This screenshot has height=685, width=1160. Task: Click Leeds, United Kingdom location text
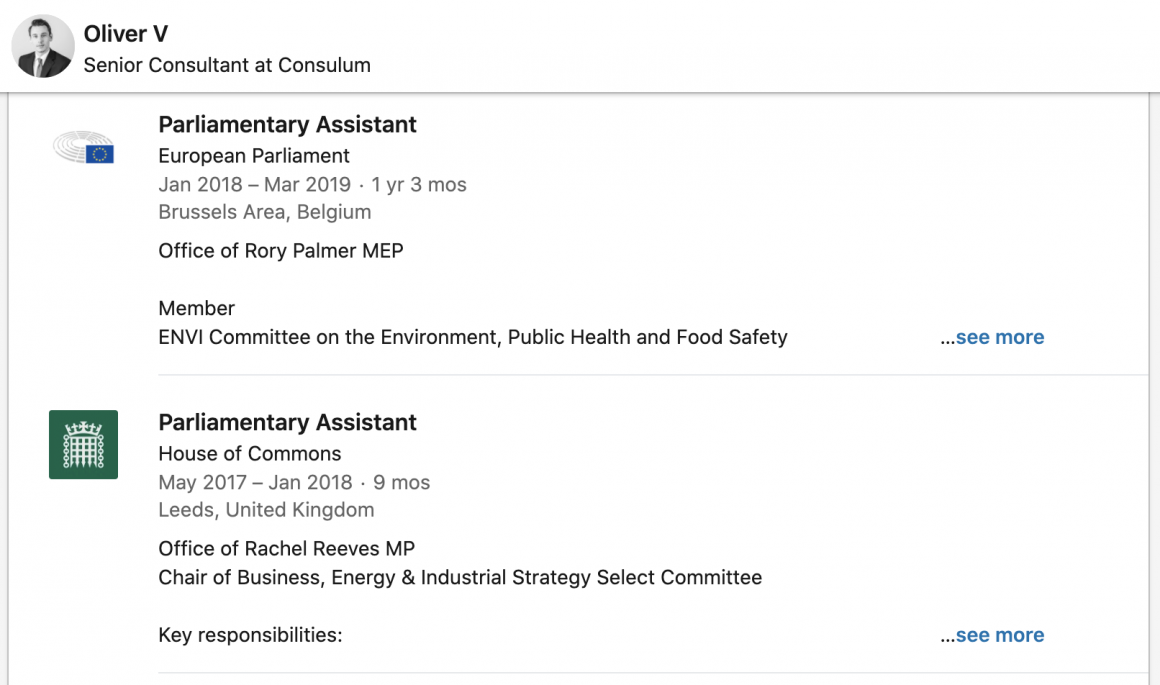tap(266, 510)
